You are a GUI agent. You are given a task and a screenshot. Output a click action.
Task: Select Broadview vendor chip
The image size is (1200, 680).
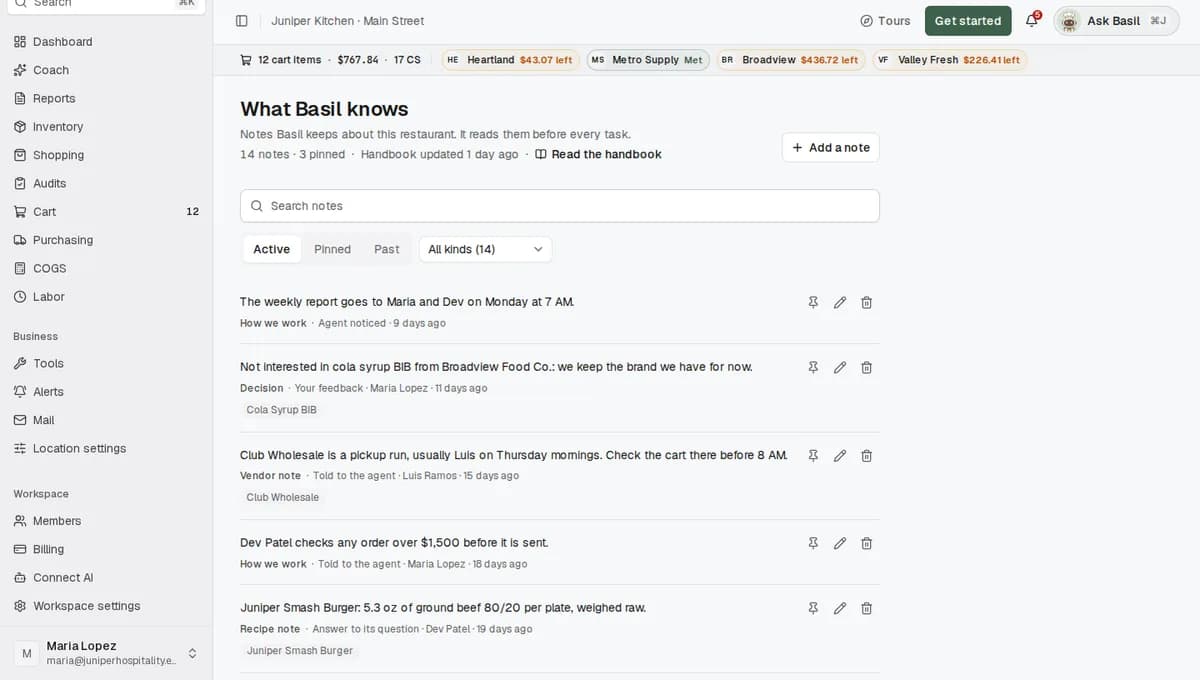[791, 60]
